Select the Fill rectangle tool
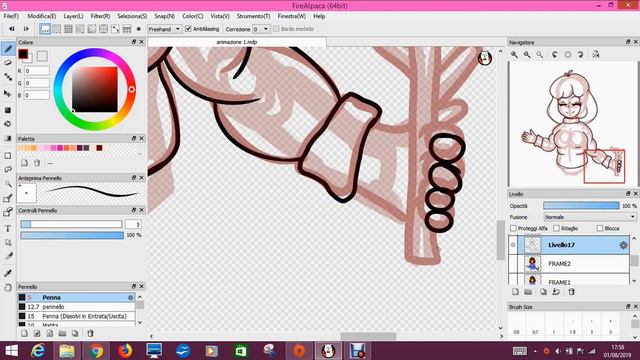This screenshot has height=360, width=640. [8, 110]
